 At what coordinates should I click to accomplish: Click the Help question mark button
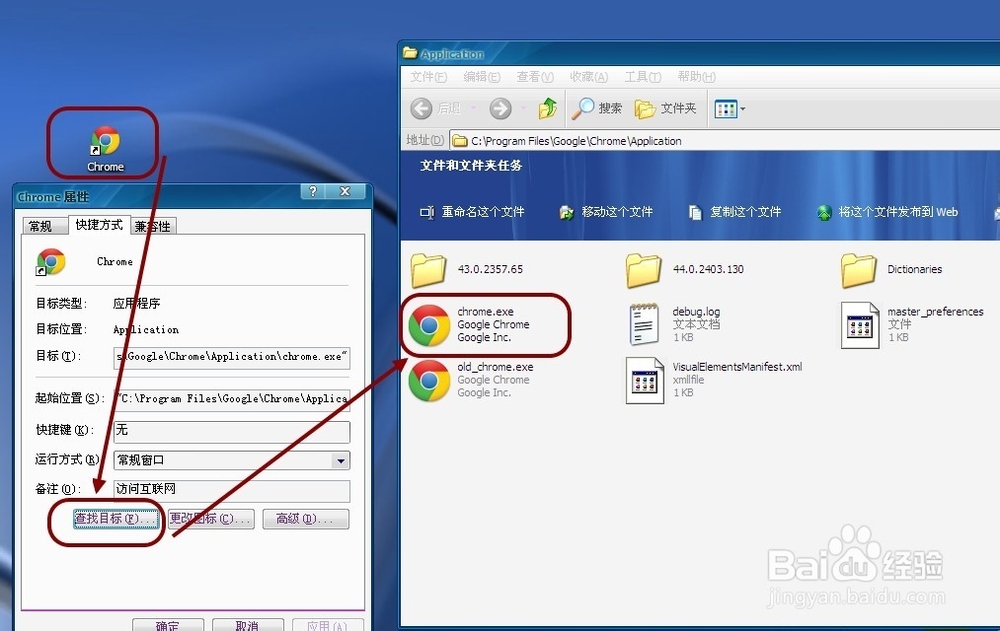click(x=312, y=191)
